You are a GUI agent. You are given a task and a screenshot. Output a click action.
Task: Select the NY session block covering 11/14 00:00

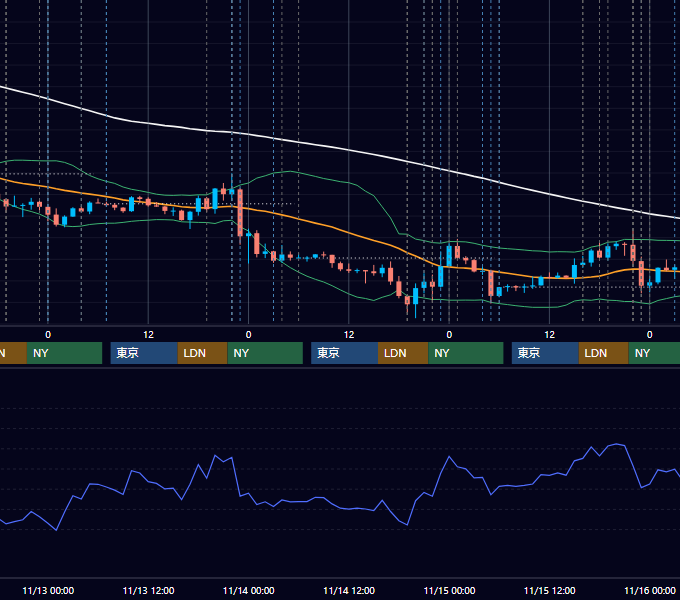point(265,353)
